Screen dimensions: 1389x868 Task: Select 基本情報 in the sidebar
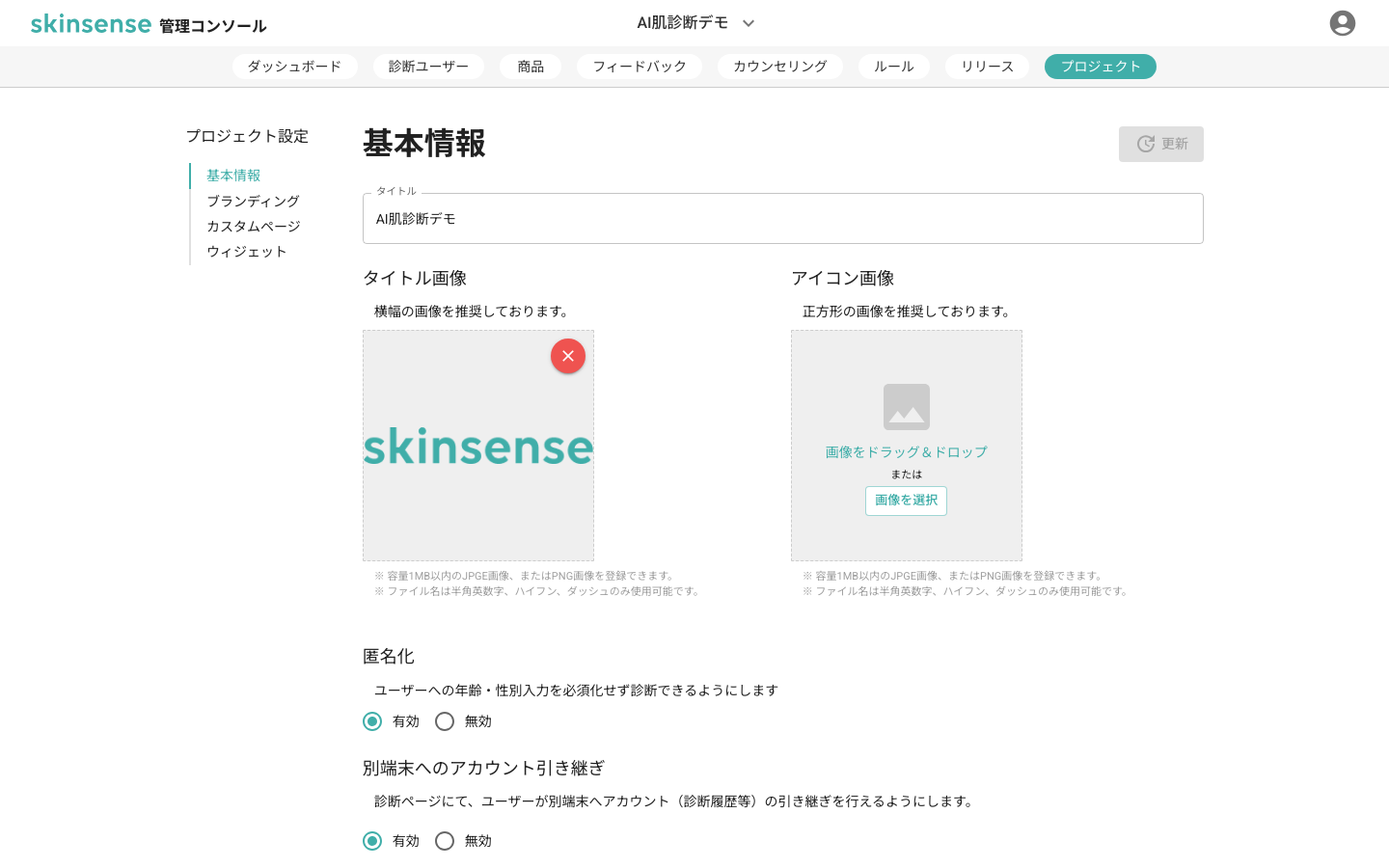tap(233, 176)
